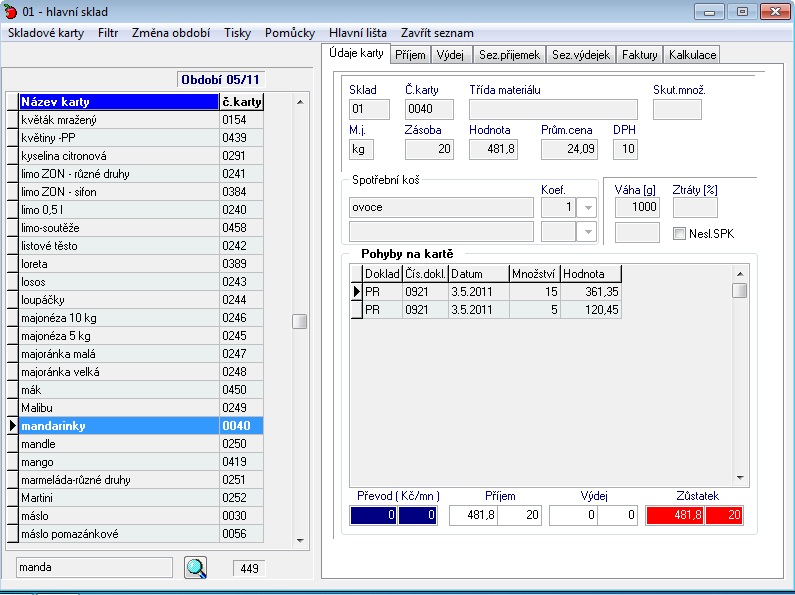This screenshot has height=595, width=795.
Task: Select the Údaje karty tab
Action: [x=356, y=53]
